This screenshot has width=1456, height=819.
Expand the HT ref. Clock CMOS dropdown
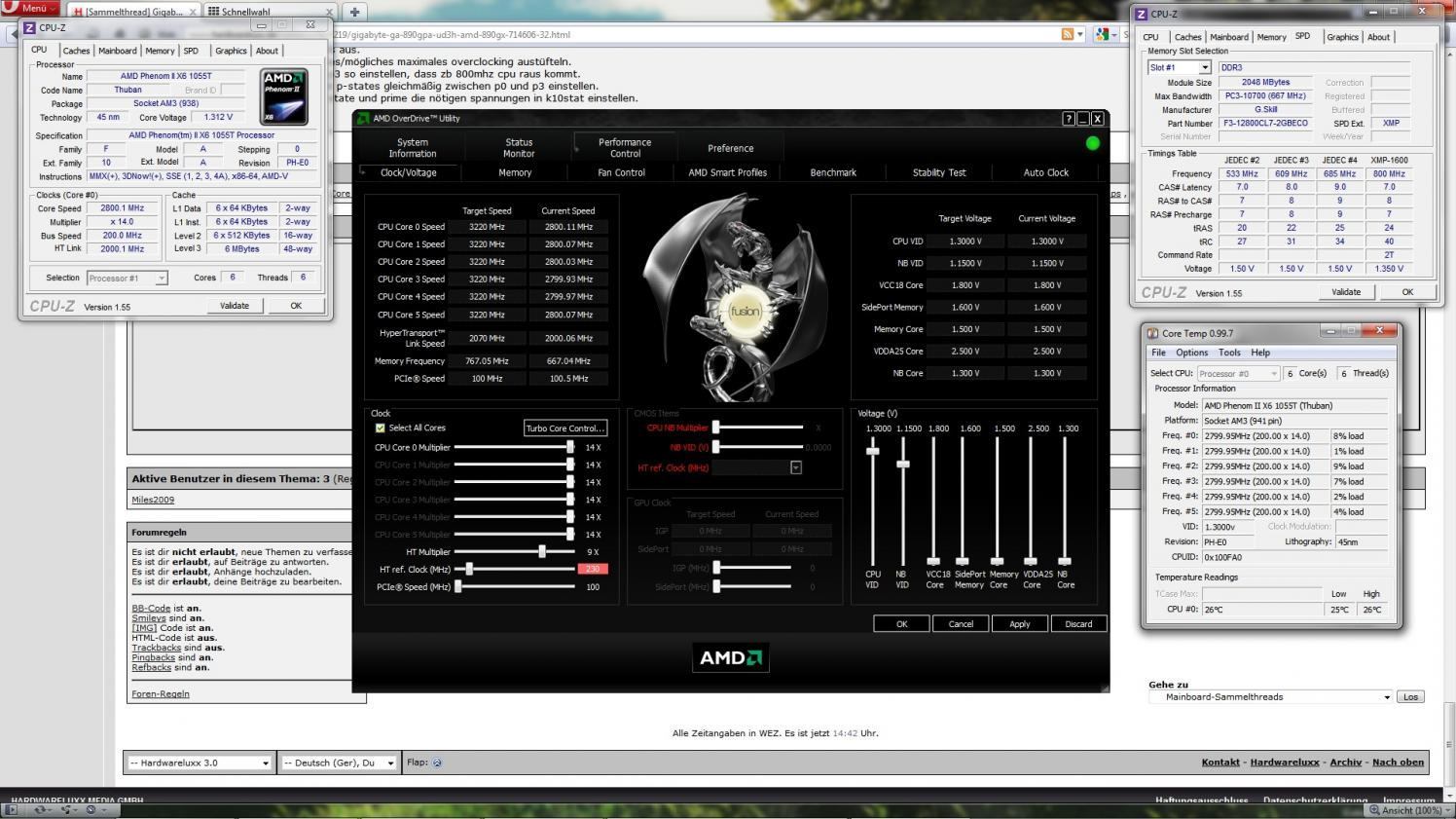[x=795, y=467]
